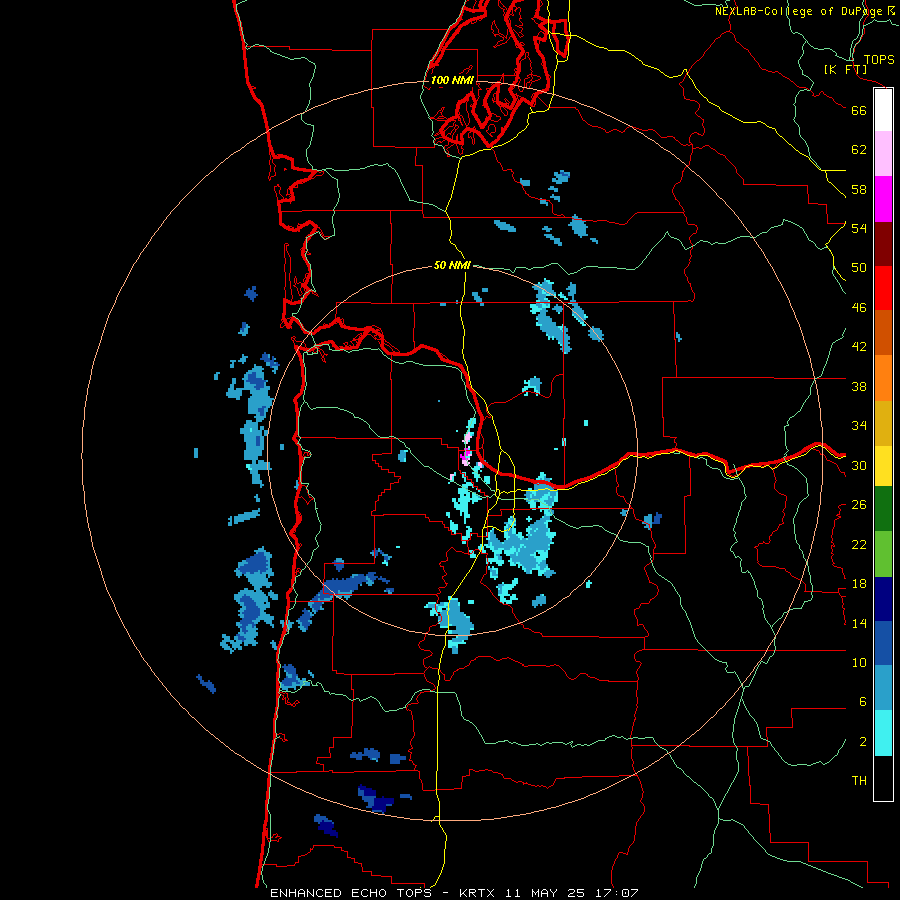Click the KRTX station identifier in caption
The image size is (900, 900).
click(x=479, y=893)
